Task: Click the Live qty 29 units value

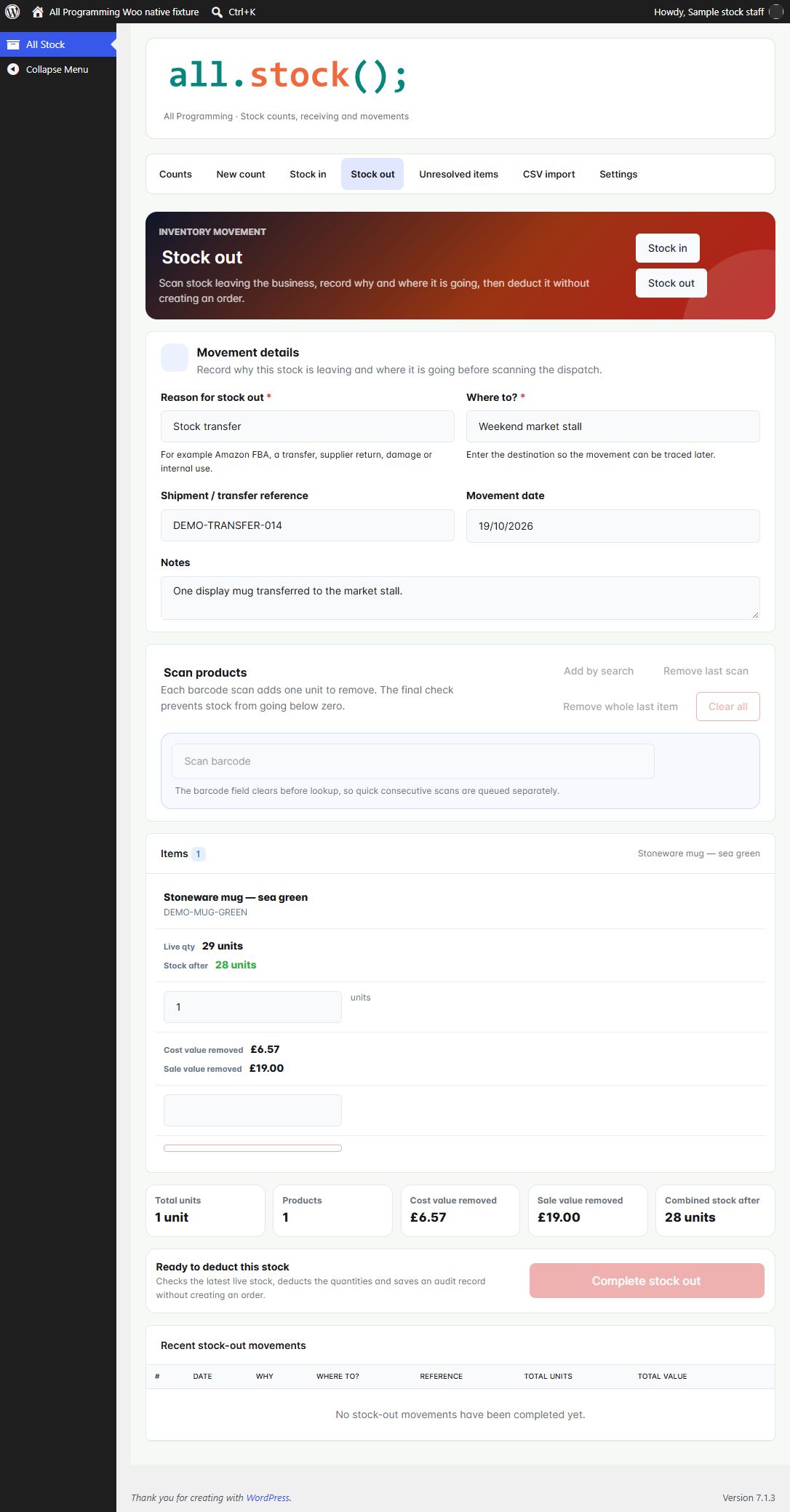Action: [x=223, y=946]
